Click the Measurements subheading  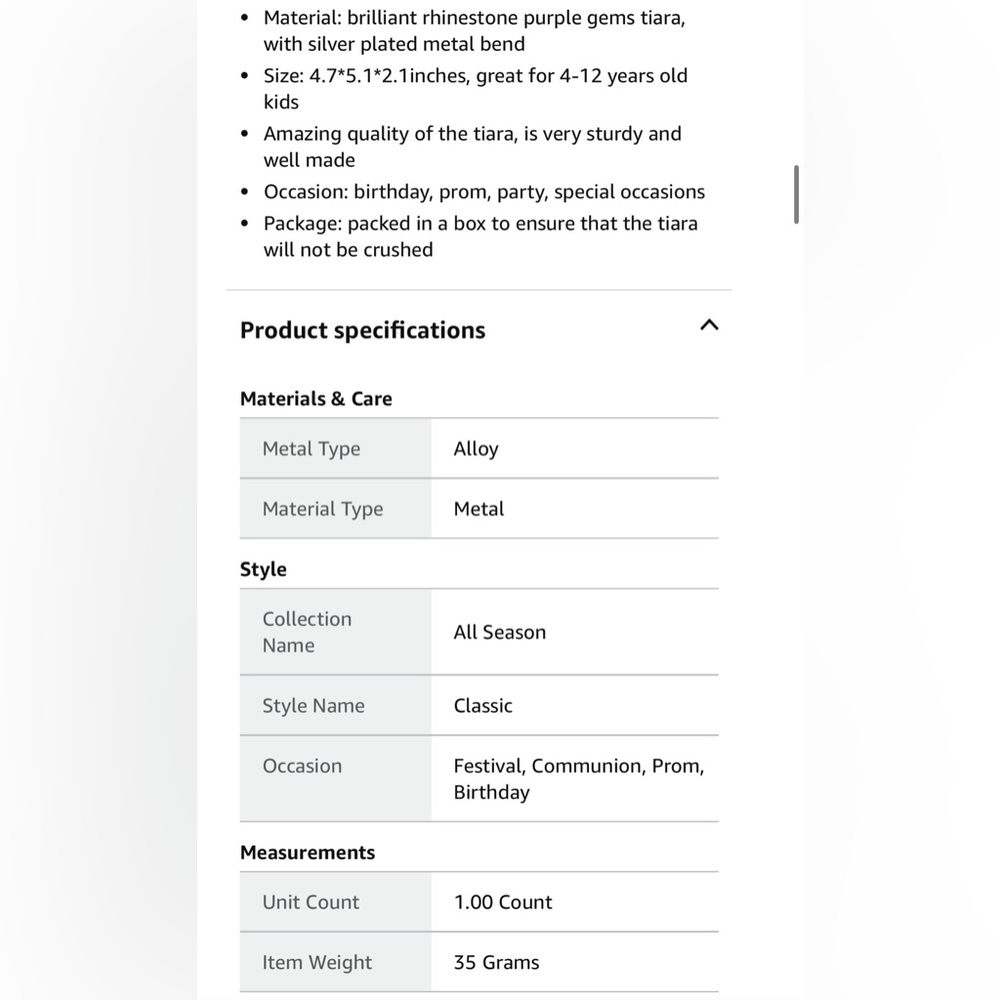pos(307,853)
